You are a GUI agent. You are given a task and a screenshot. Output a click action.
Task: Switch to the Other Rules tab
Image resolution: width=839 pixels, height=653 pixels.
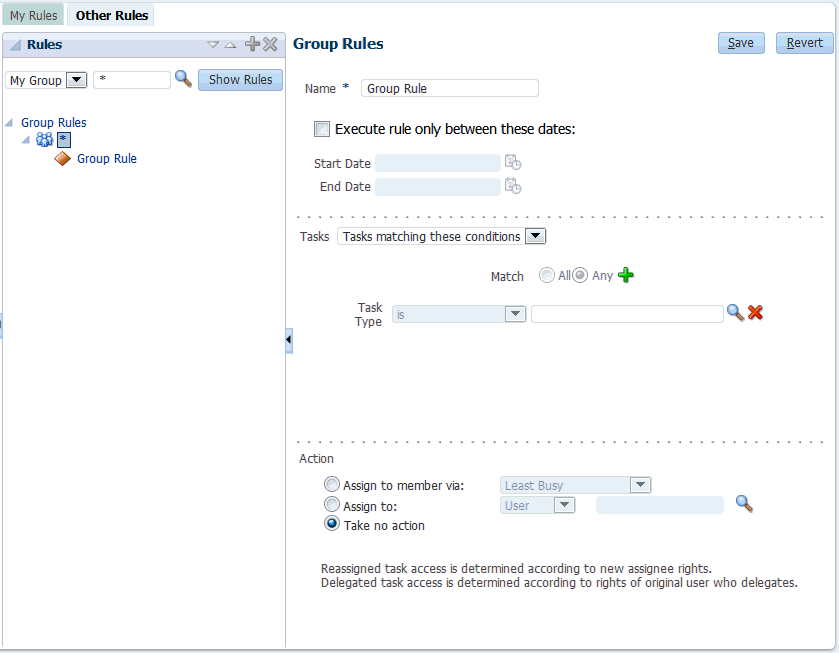point(112,15)
